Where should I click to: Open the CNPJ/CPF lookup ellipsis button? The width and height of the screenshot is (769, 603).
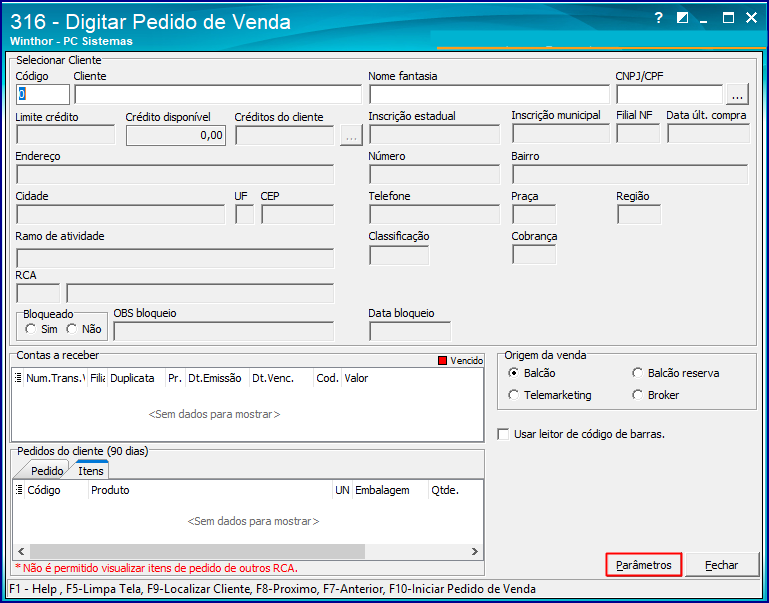738,94
